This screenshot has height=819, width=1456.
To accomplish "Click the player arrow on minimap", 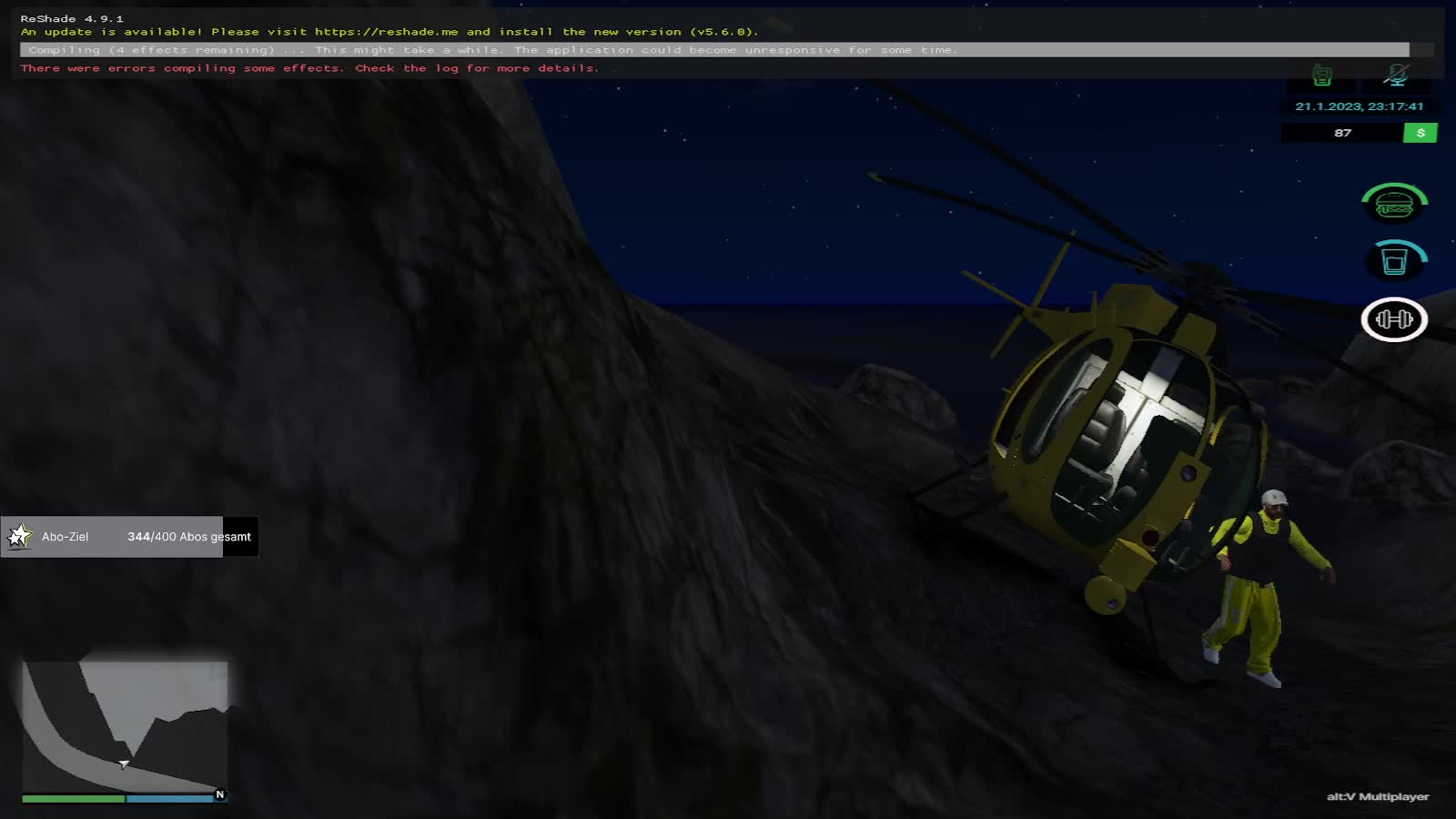I will tap(124, 764).
